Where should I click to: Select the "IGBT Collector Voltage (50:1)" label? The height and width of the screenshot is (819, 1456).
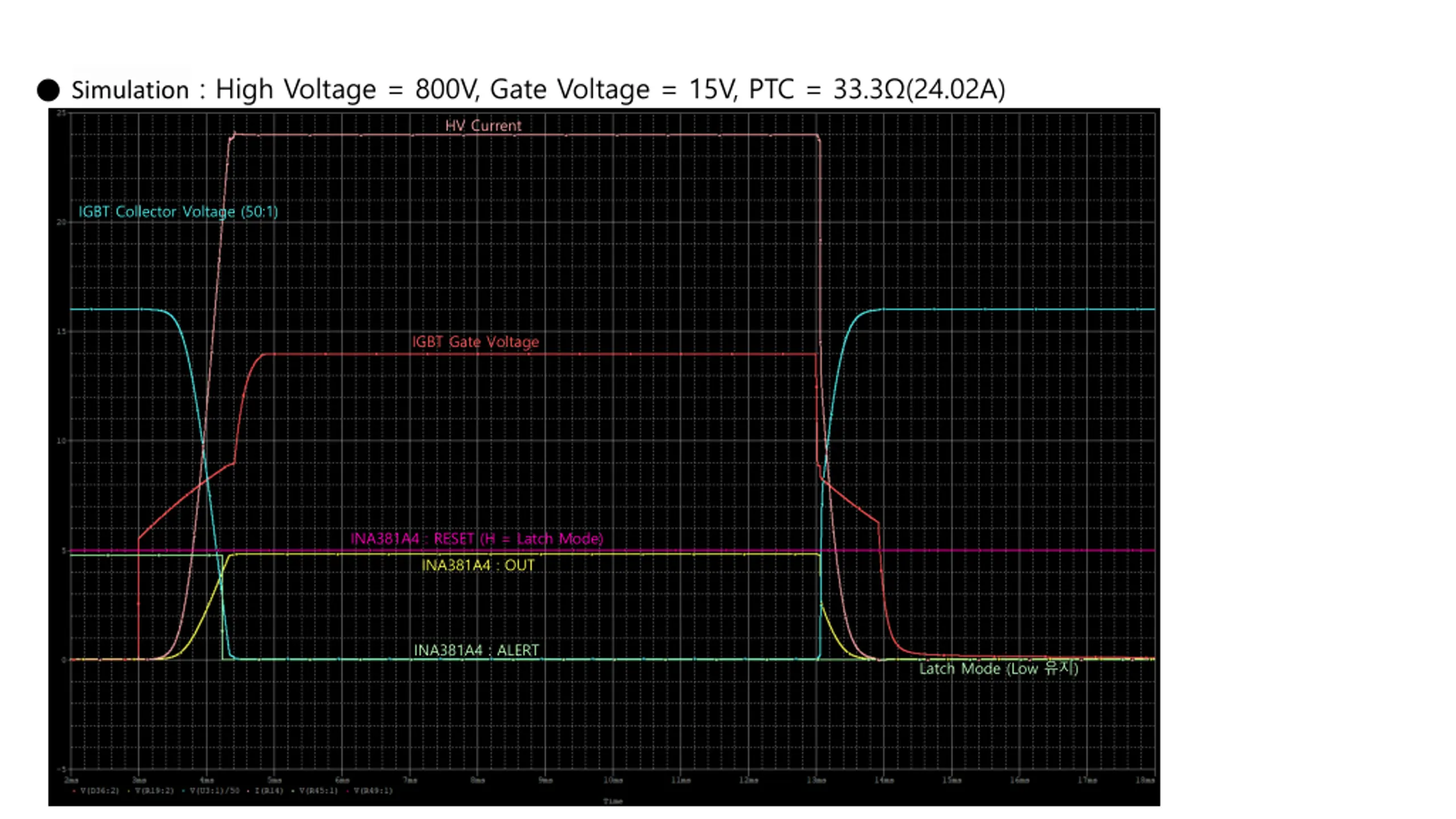178,212
